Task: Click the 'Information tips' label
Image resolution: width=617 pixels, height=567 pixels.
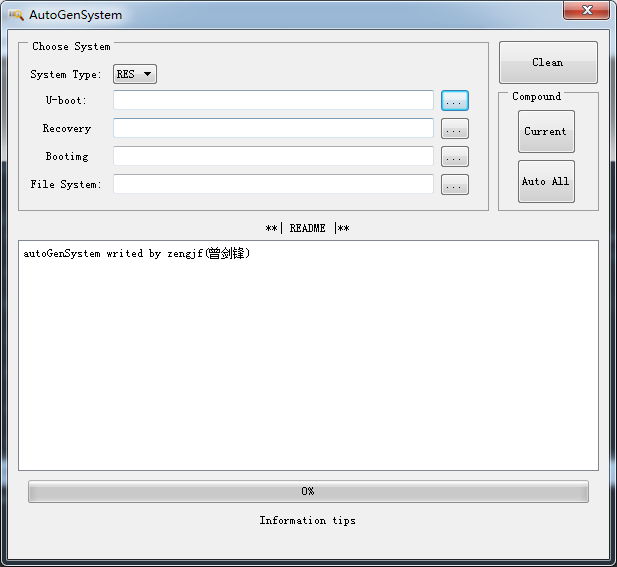Action: [x=307, y=521]
